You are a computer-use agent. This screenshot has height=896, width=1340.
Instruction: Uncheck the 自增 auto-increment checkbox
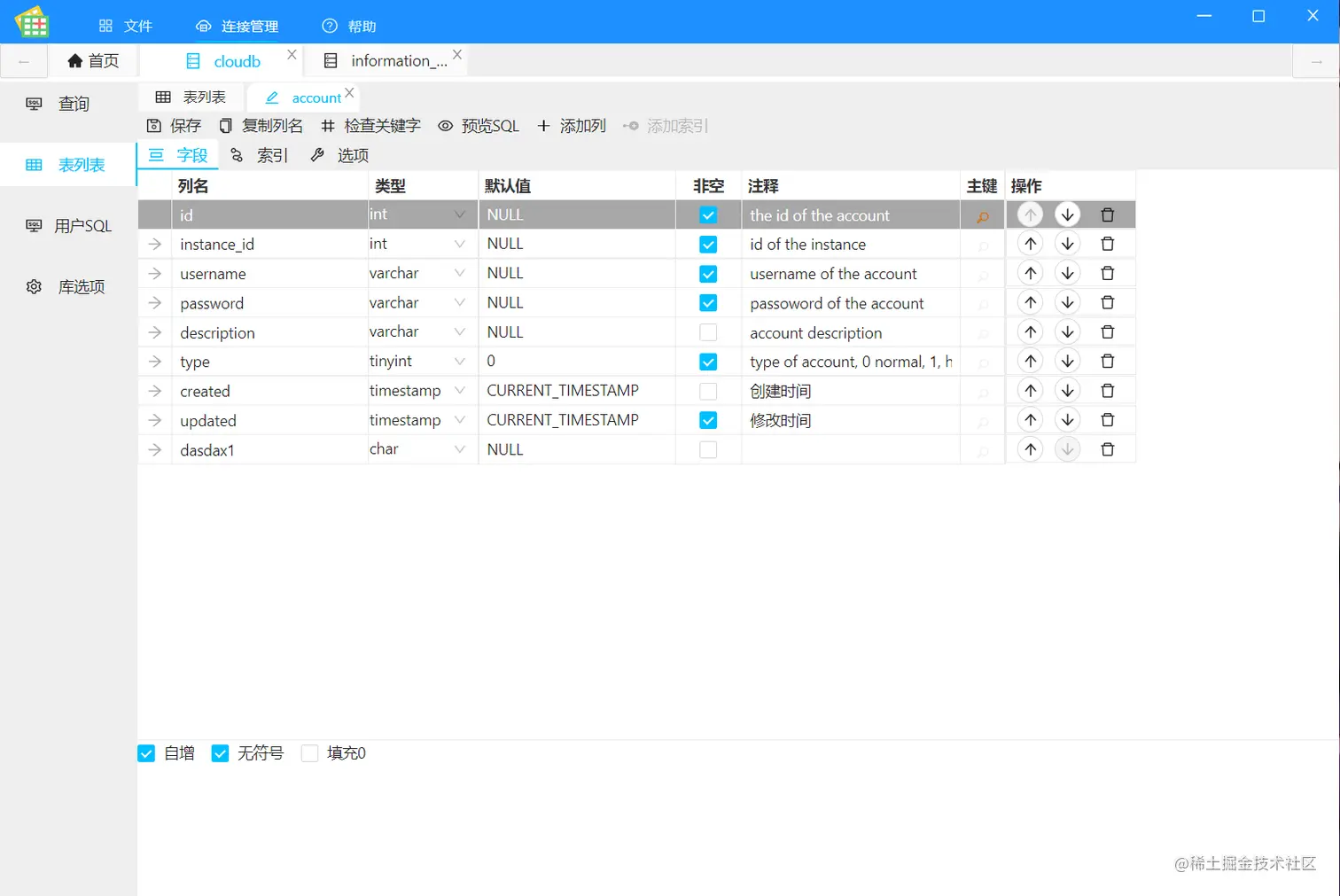tap(146, 753)
